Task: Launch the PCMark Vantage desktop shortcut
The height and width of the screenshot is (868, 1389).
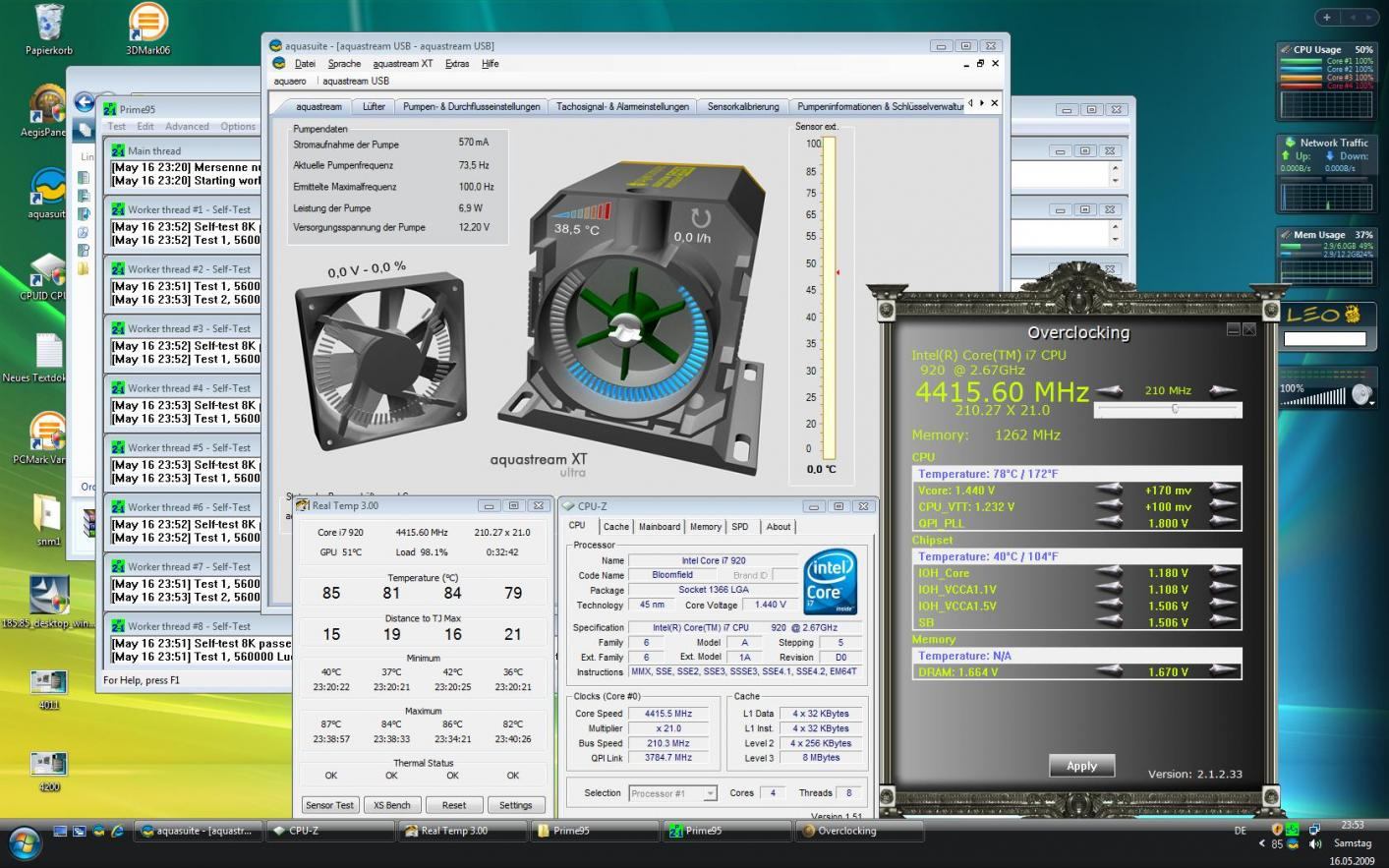Action: [46, 439]
